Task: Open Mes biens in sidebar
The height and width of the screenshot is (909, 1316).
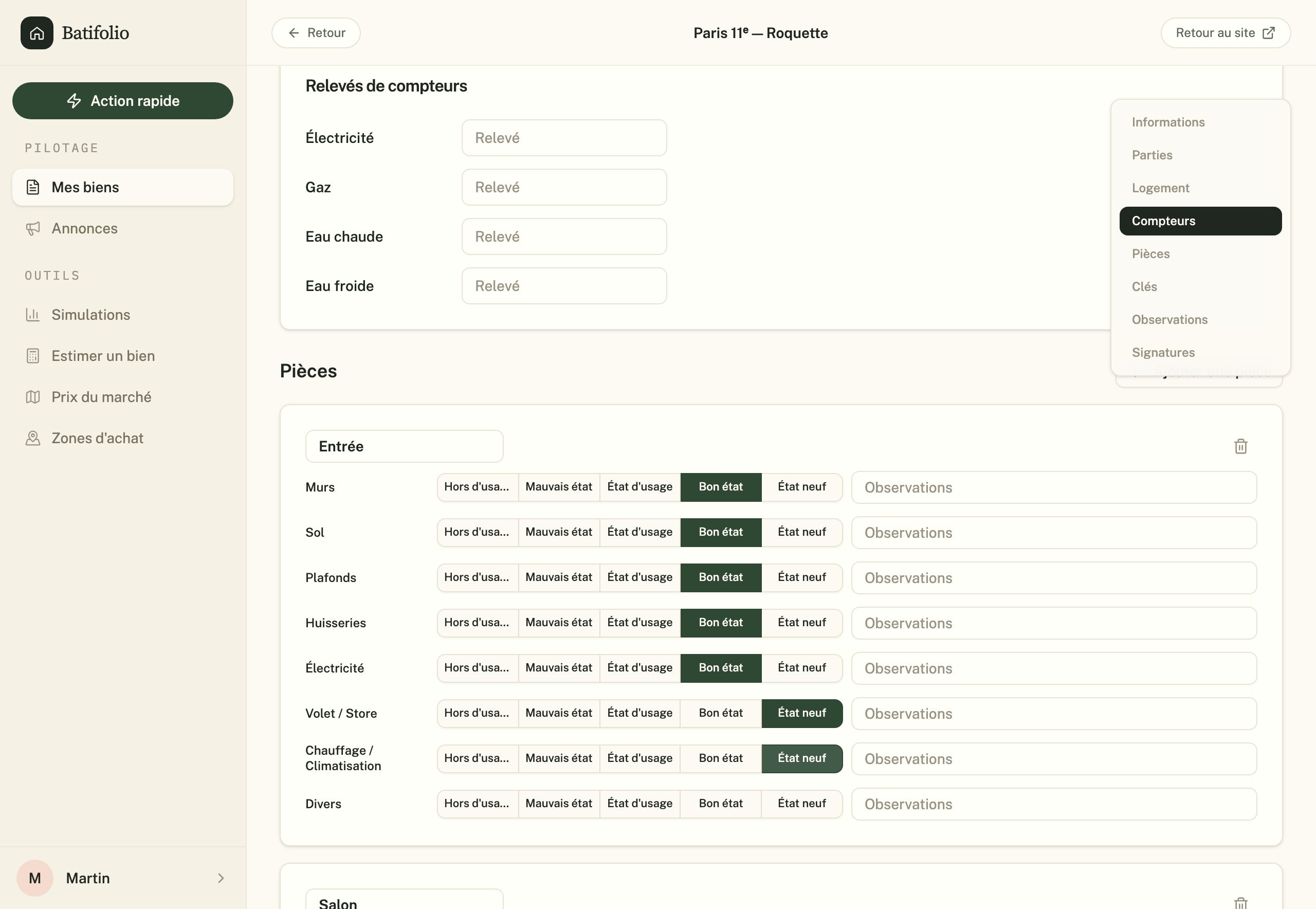Action: click(123, 187)
